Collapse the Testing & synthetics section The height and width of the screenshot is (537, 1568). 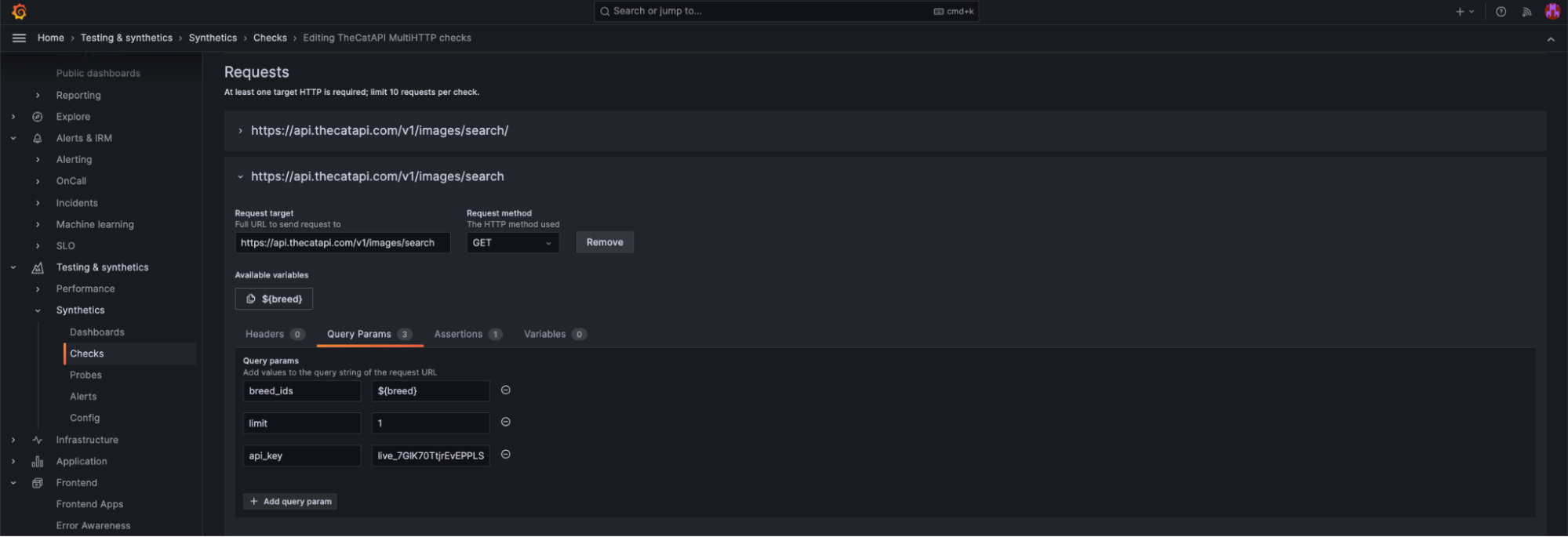[13, 267]
